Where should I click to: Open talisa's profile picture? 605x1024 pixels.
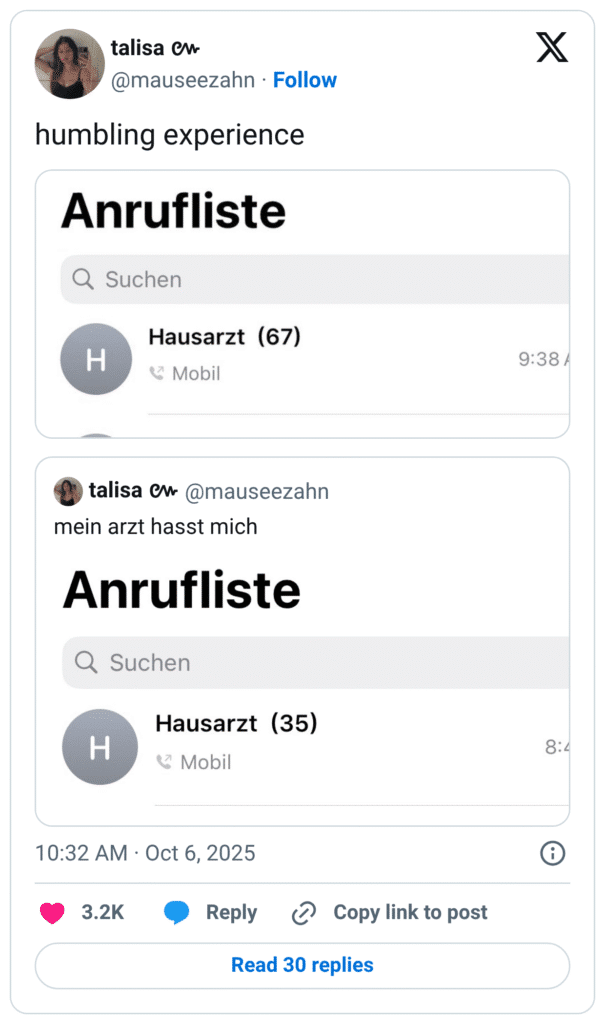click(x=69, y=64)
